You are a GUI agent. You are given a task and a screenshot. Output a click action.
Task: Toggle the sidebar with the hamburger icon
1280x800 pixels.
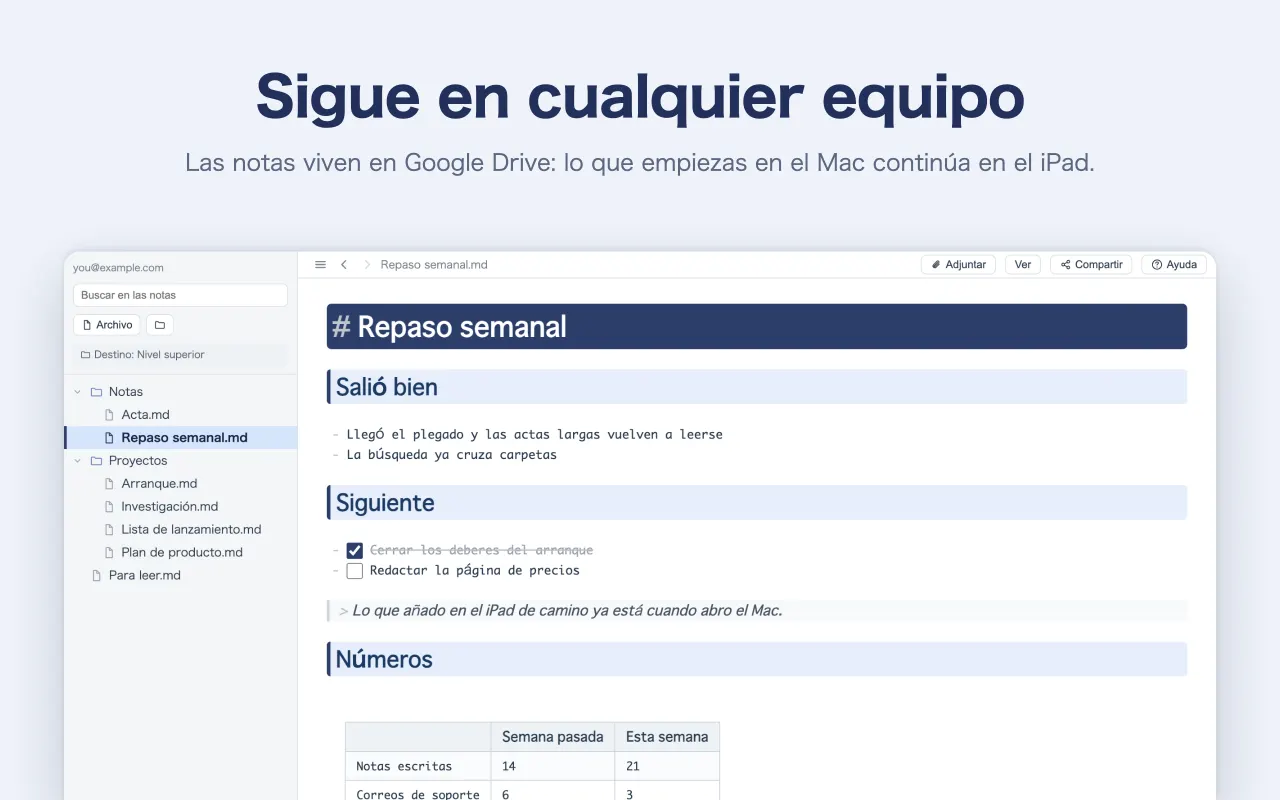click(x=320, y=265)
